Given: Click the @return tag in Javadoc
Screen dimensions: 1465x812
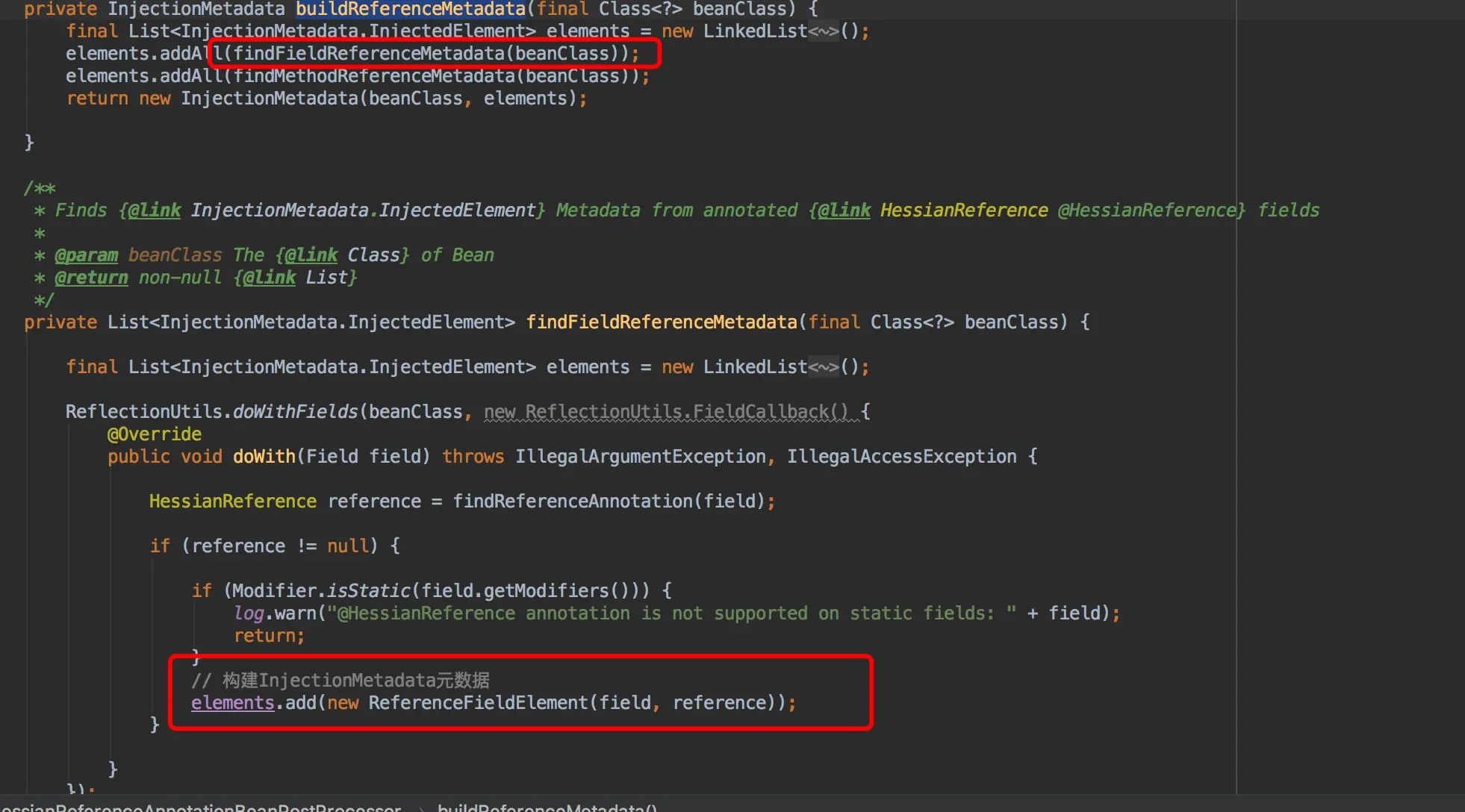Looking at the screenshot, I should tap(91, 278).
